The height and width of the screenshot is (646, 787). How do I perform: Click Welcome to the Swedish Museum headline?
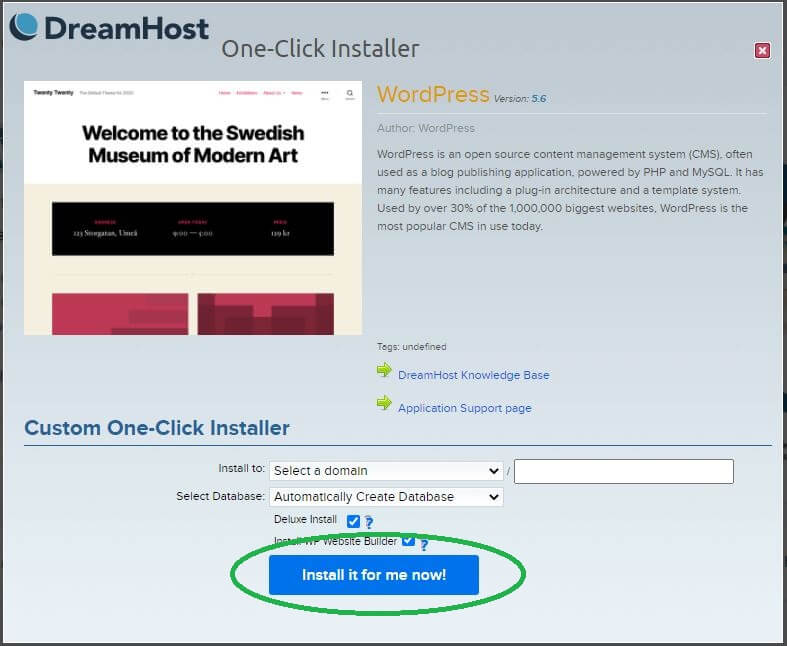pos(193,144)
